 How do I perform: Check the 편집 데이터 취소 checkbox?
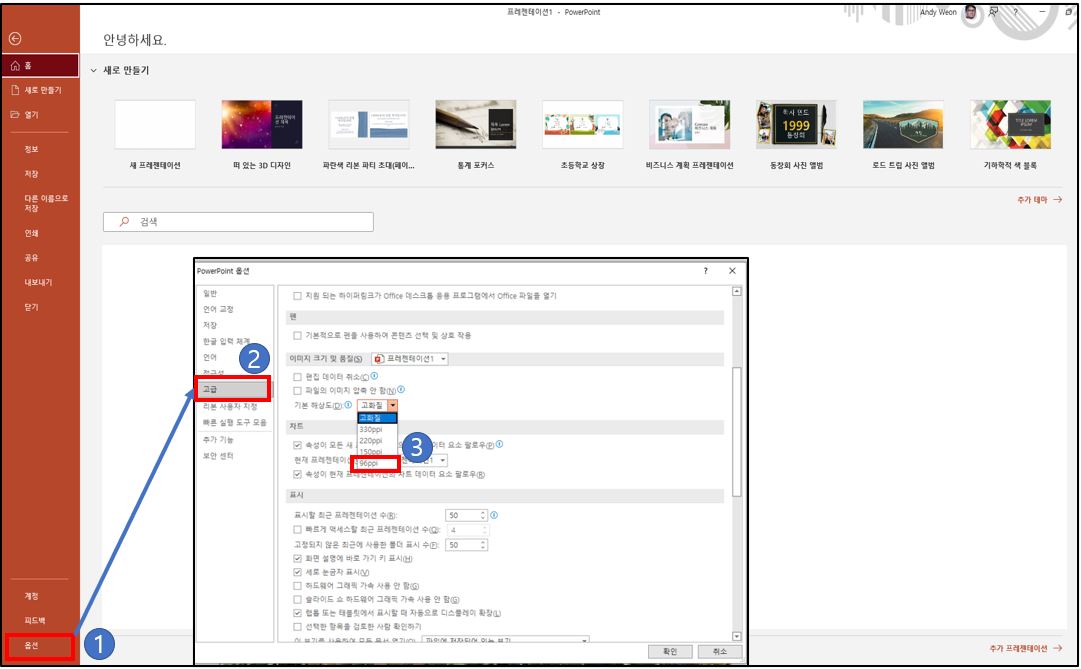pos(296,376)
